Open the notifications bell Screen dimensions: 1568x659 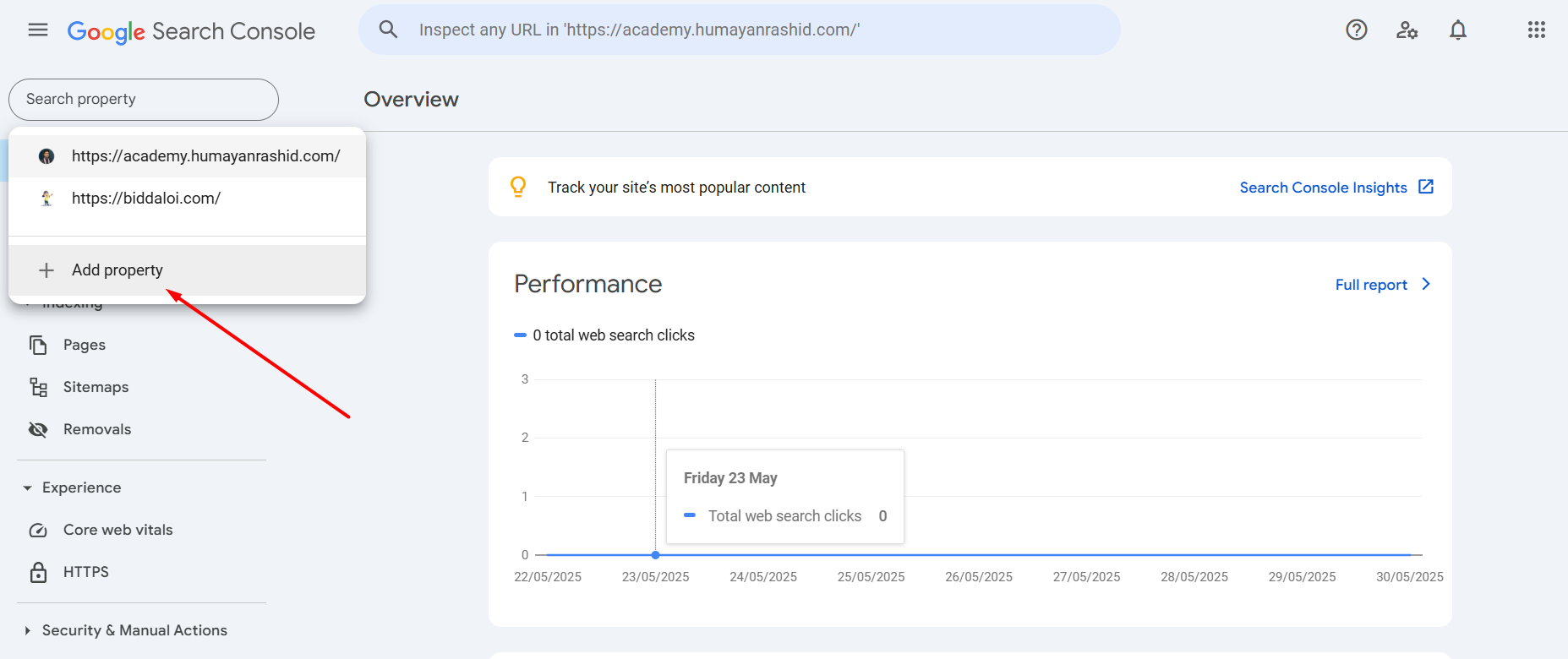[x=1457, y=30]
